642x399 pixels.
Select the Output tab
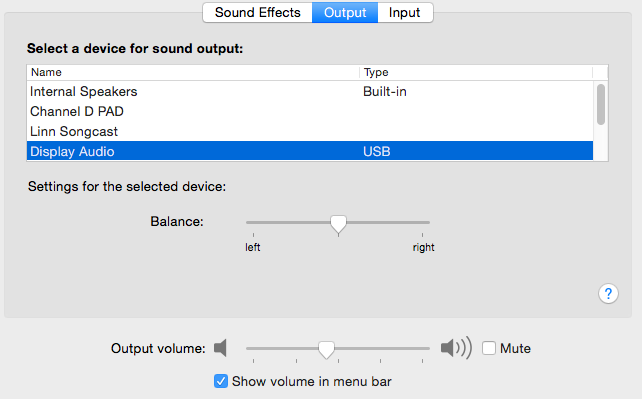coord(345,13)
